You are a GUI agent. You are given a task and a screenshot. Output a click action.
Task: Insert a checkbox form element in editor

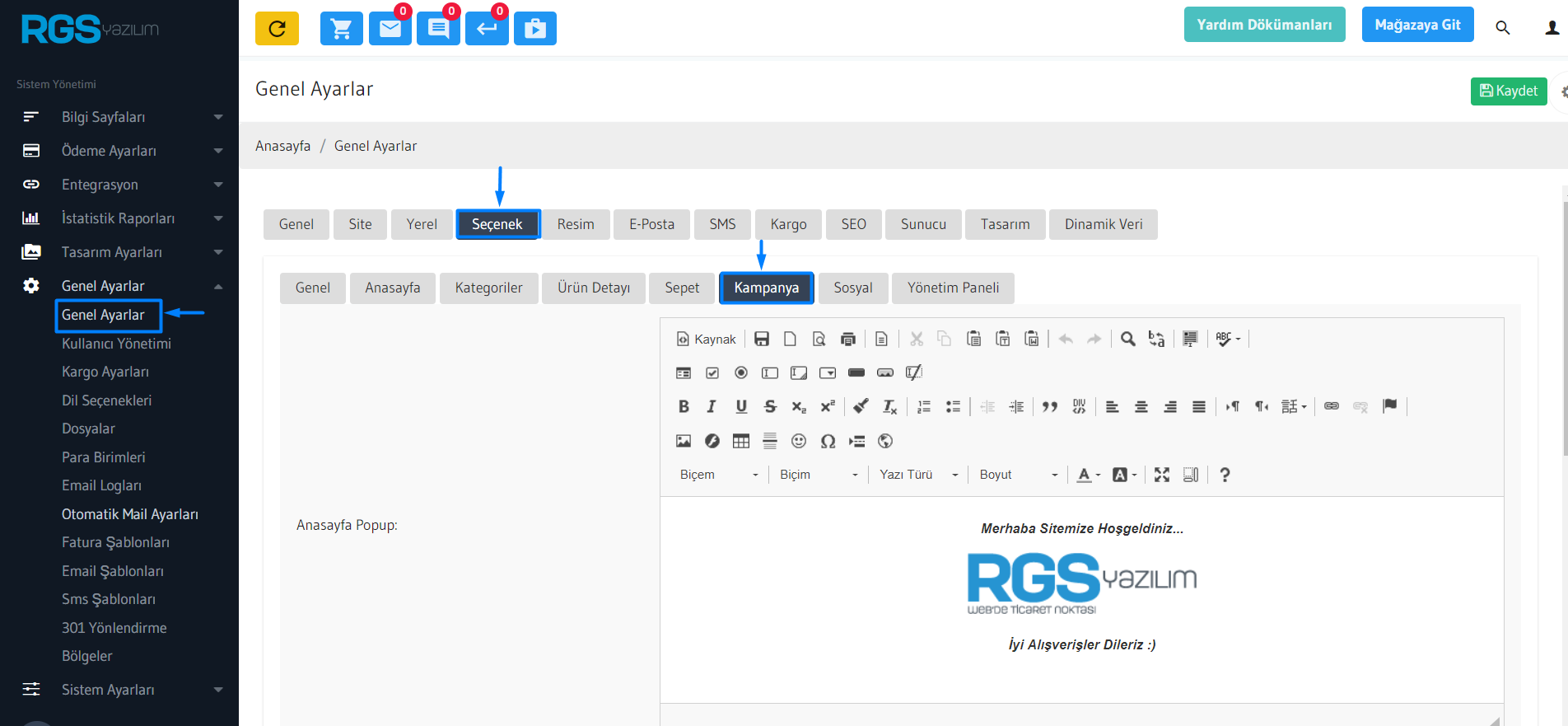pos(712,372)
